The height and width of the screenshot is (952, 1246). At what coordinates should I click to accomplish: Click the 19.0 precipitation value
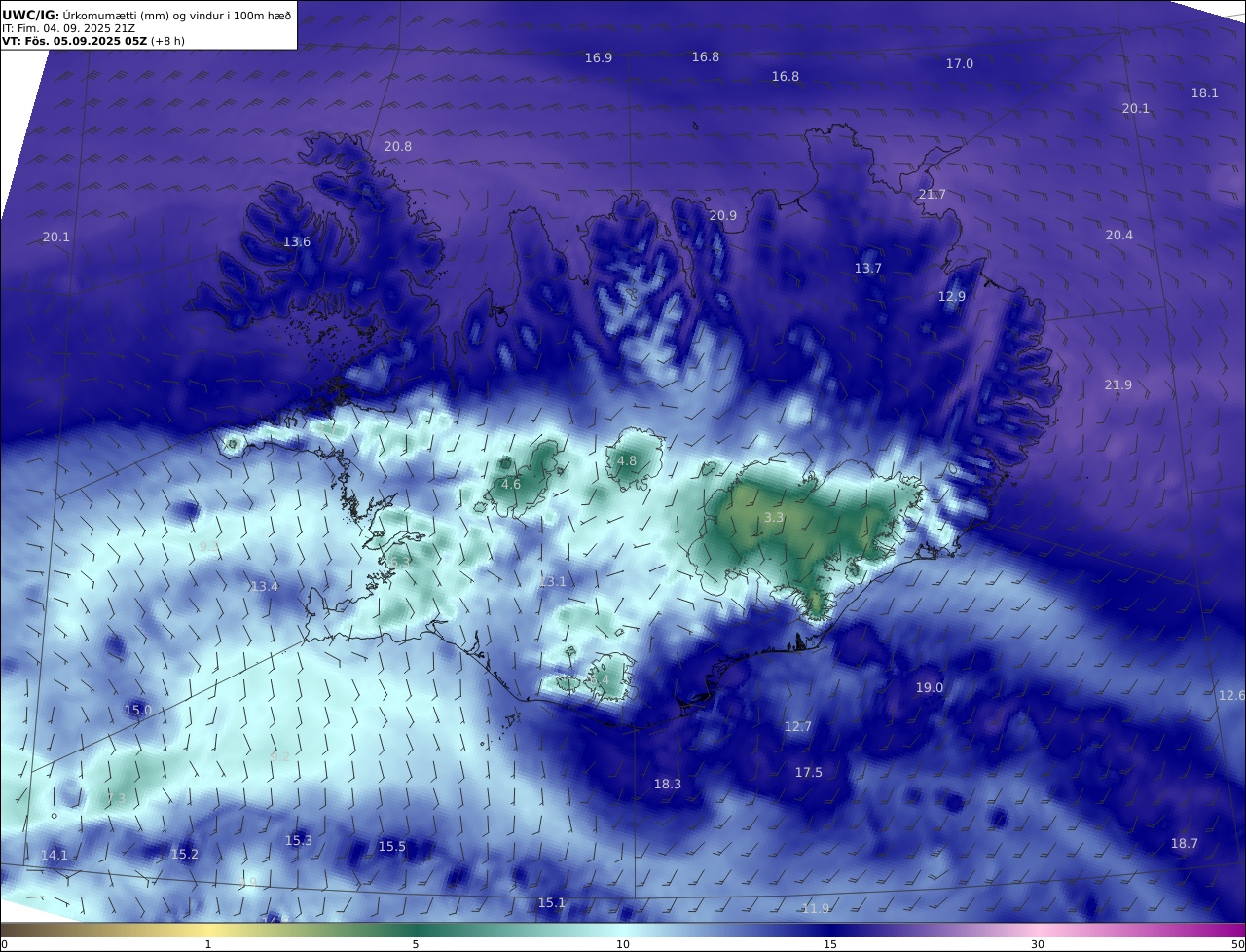[930, 688]
